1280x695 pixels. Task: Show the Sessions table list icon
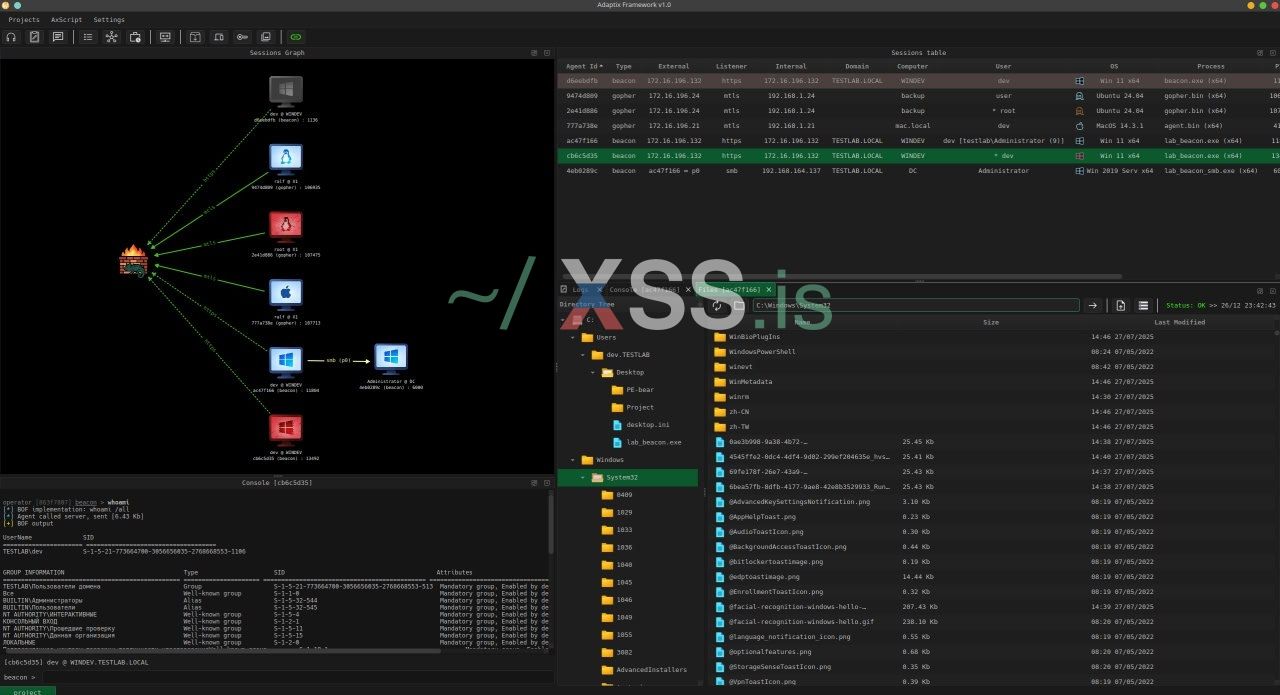pos(88,37)
